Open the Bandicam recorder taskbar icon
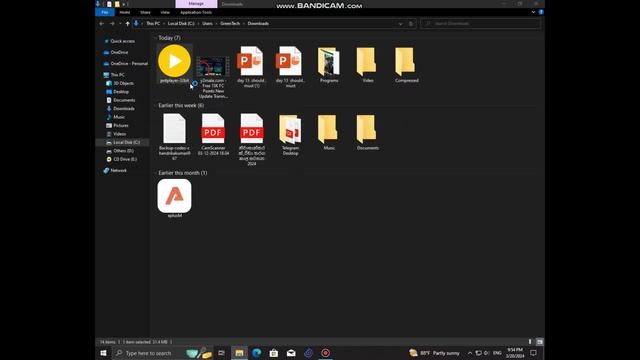The width and height of the screenshot is (640, 360). 325,353
